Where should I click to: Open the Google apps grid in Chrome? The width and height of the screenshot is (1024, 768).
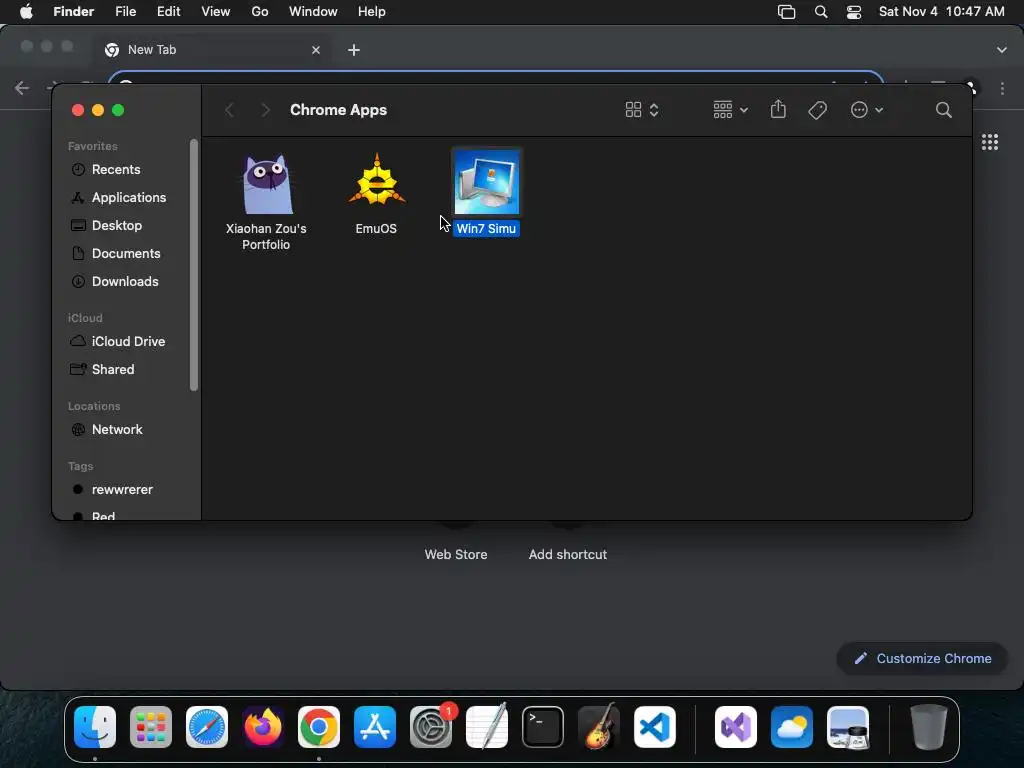990,142
